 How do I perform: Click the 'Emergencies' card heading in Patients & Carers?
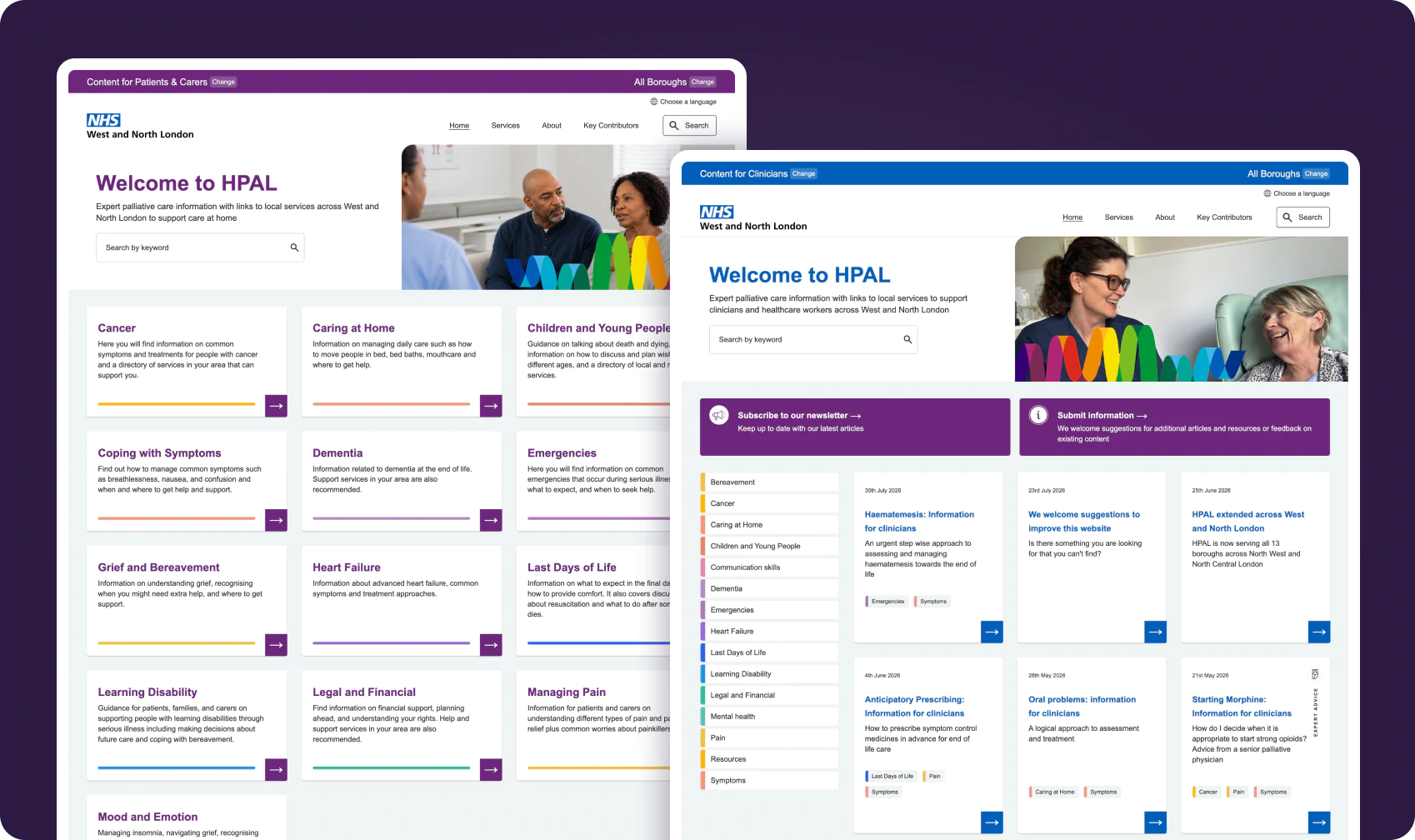pyautogui.click(x=562, y=453)
